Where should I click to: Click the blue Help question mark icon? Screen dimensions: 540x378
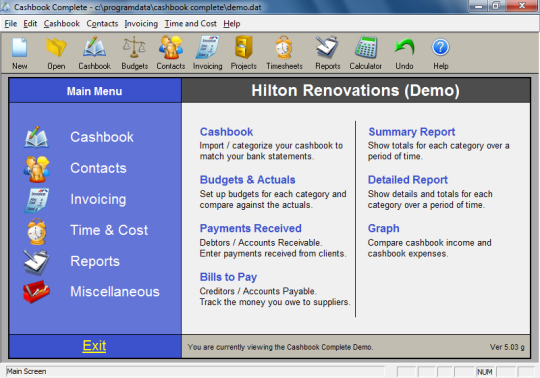point(440,48)
